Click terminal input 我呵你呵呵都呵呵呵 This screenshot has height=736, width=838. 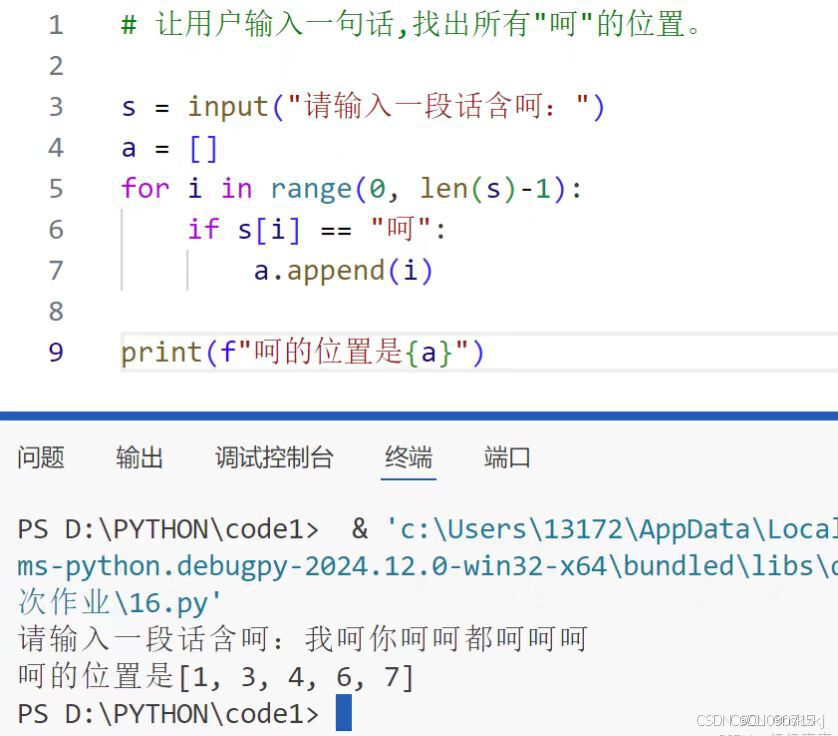pyautogui.click(x=446, y=639)
